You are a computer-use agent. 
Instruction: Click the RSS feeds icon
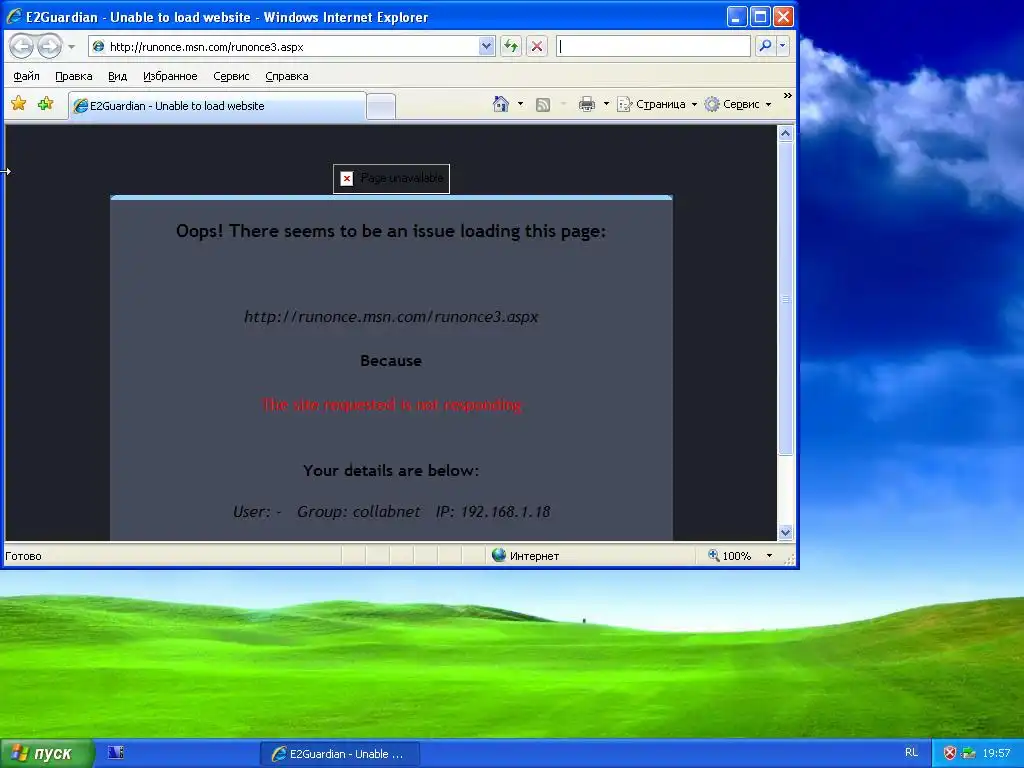pyautogui.click(x=543, y=104)
